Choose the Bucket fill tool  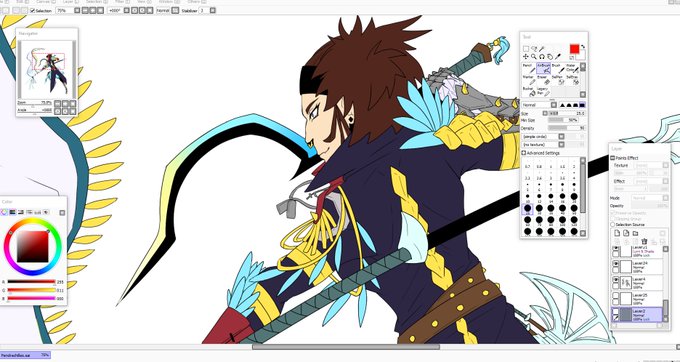pos(529,91)
